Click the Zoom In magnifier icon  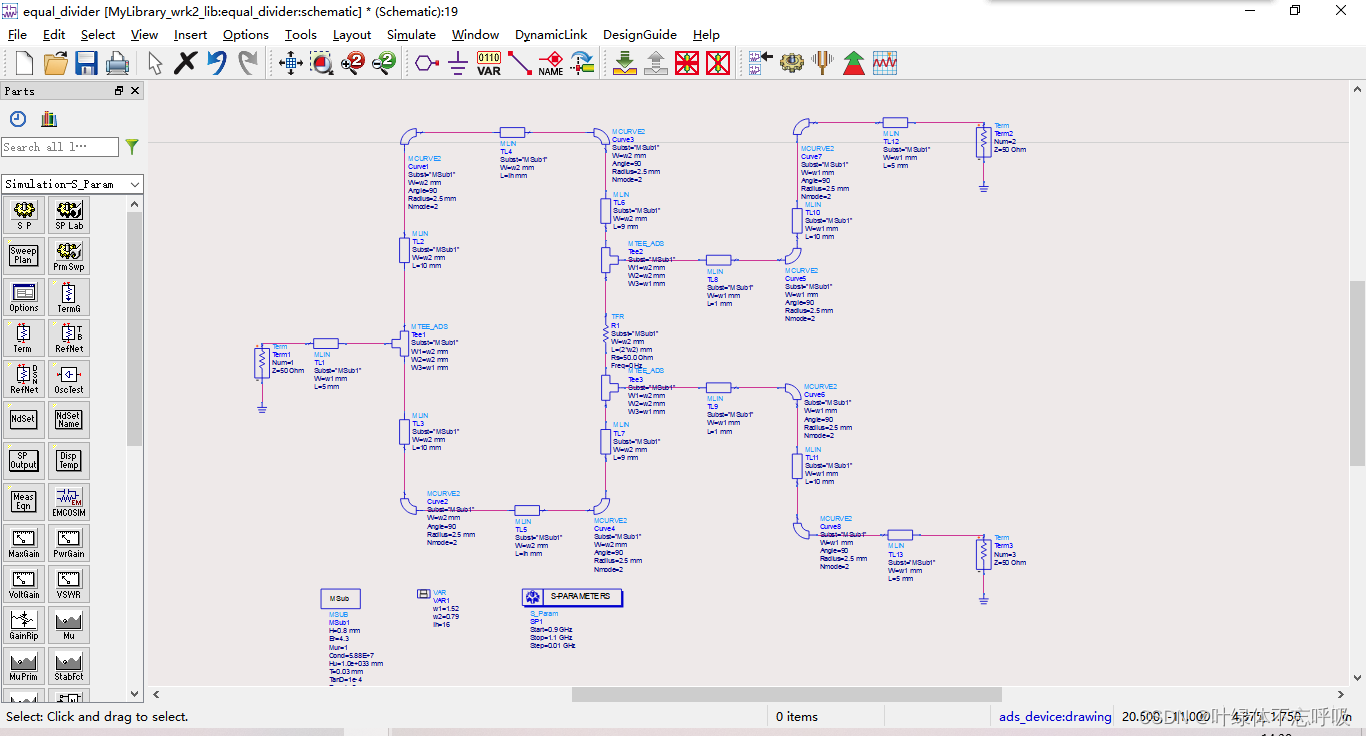(353, 64)
